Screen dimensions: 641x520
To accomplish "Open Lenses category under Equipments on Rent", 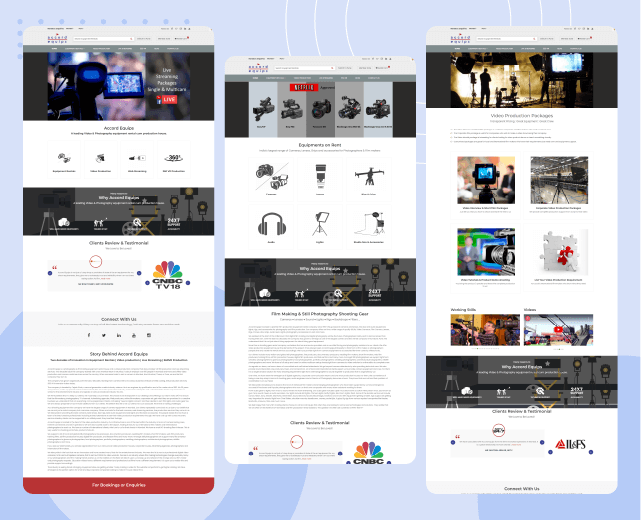I will (320, 179).
